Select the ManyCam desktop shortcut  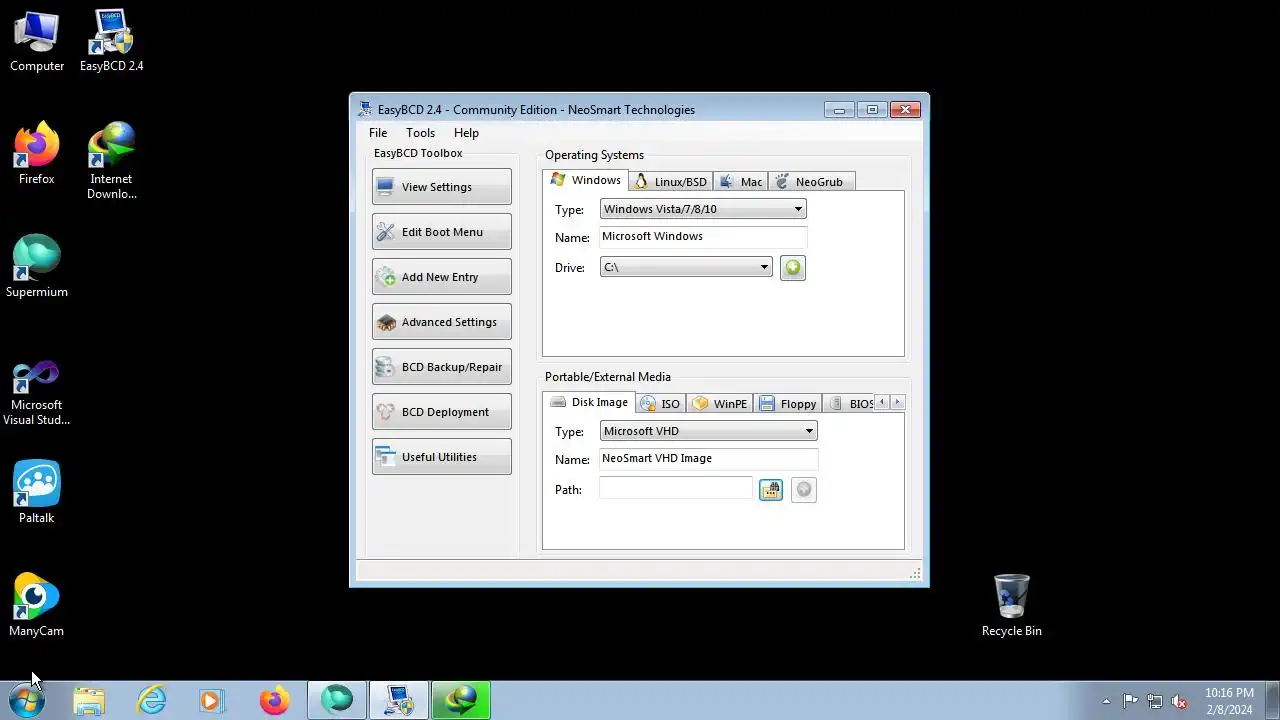37,606
